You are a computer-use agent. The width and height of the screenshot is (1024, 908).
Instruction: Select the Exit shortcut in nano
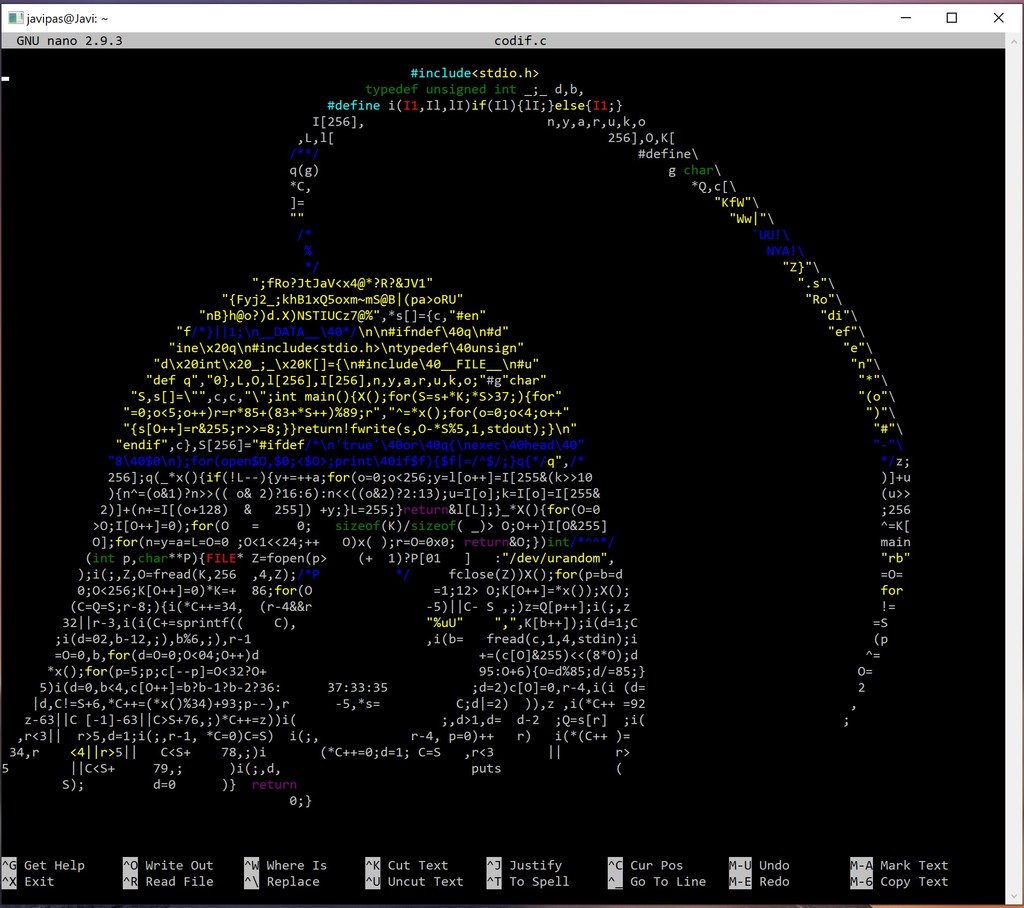pyautogui.click(x=39, y=882)
